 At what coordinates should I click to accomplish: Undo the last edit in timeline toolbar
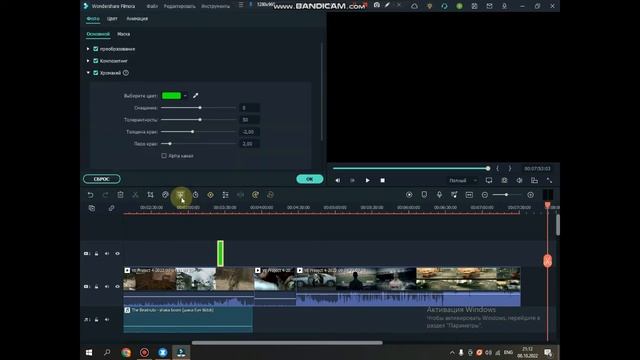[90, 195]
